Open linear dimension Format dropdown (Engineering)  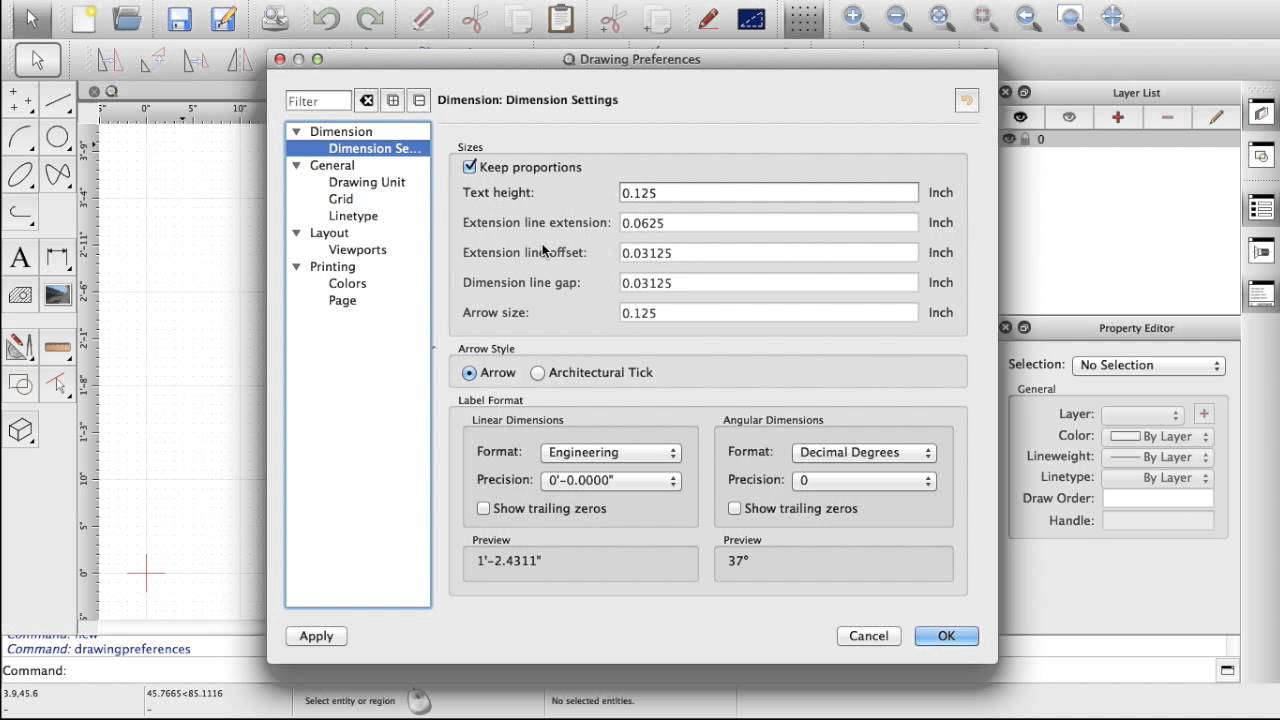click(611, 452)
